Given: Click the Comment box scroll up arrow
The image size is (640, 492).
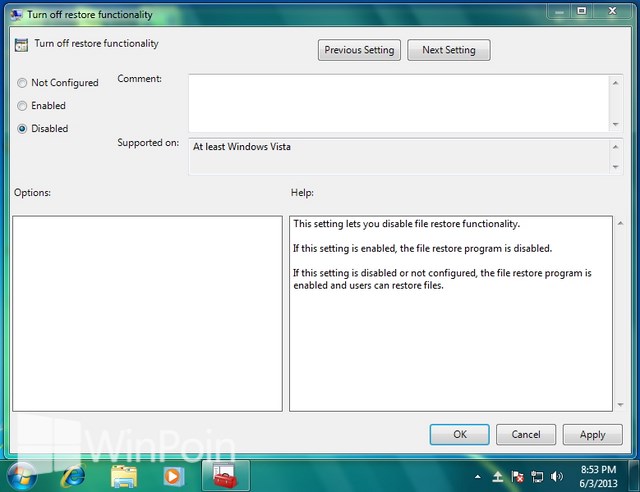Looking at the screenshot, I should click(616, 83).
